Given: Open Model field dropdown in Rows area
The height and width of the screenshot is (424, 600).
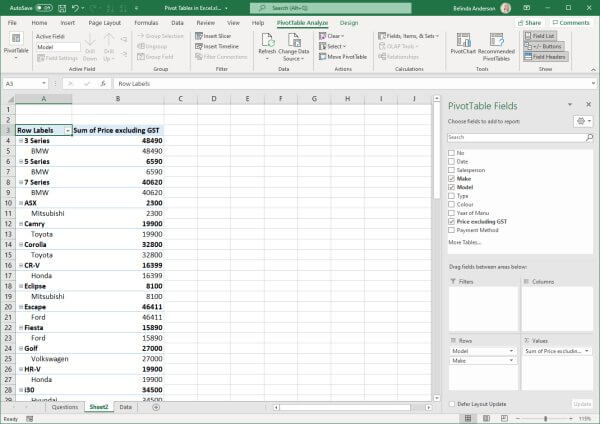Looking at the screenshot, I should pyautogui.click(x=511, y=351).
